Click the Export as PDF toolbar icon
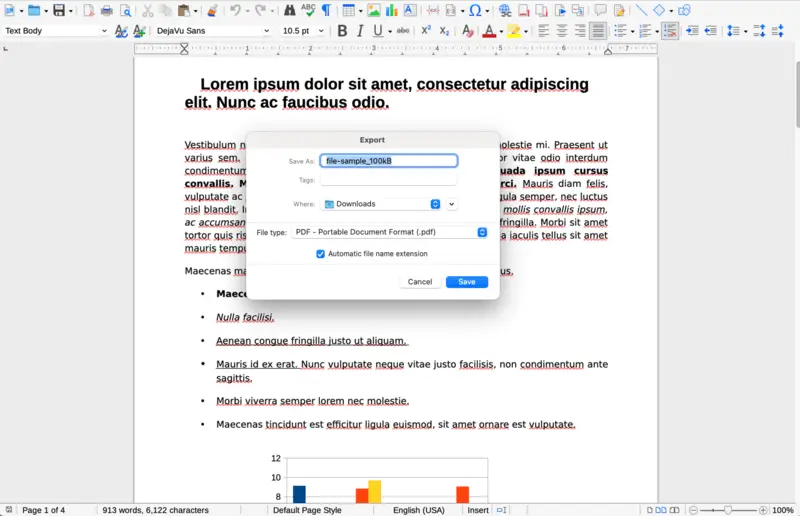 (x=89, y=10)
